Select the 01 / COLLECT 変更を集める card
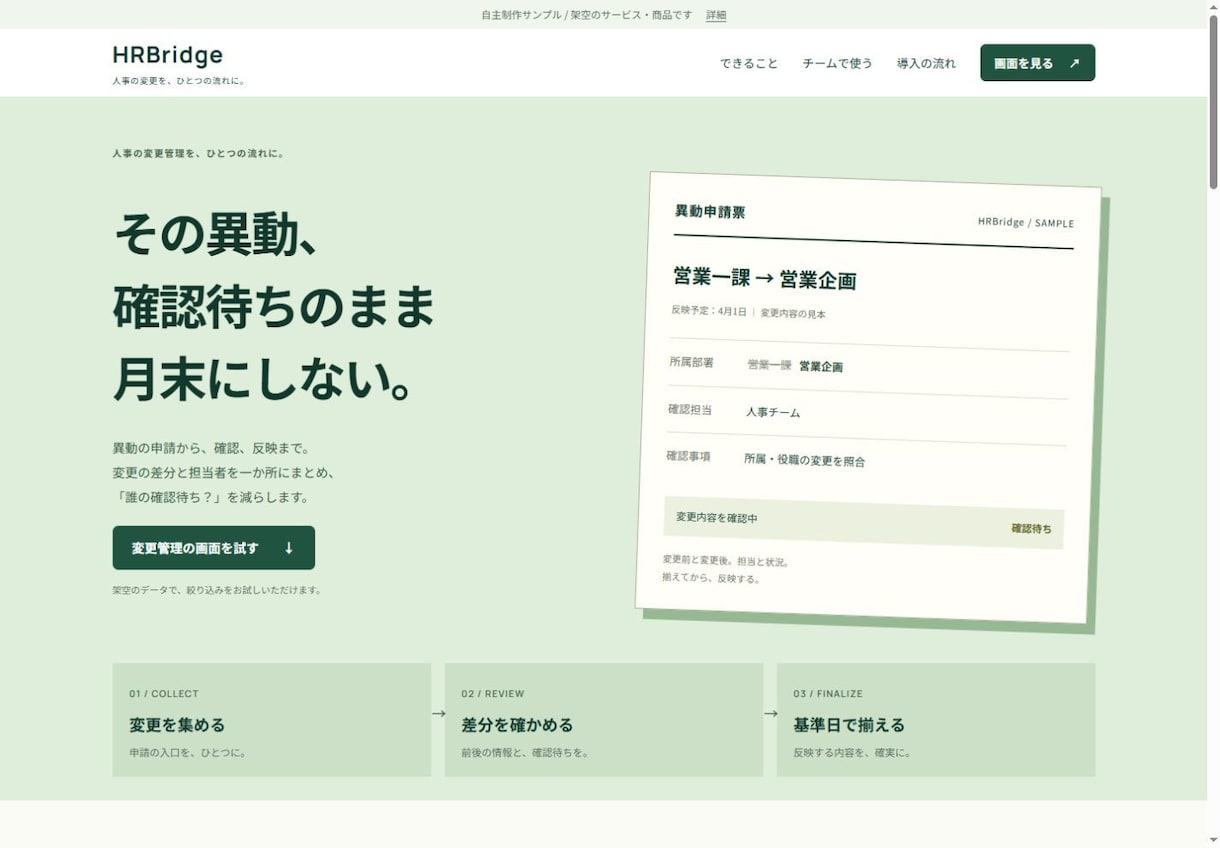This screenshot has height=848, width=1220. [x=272, y=720]
